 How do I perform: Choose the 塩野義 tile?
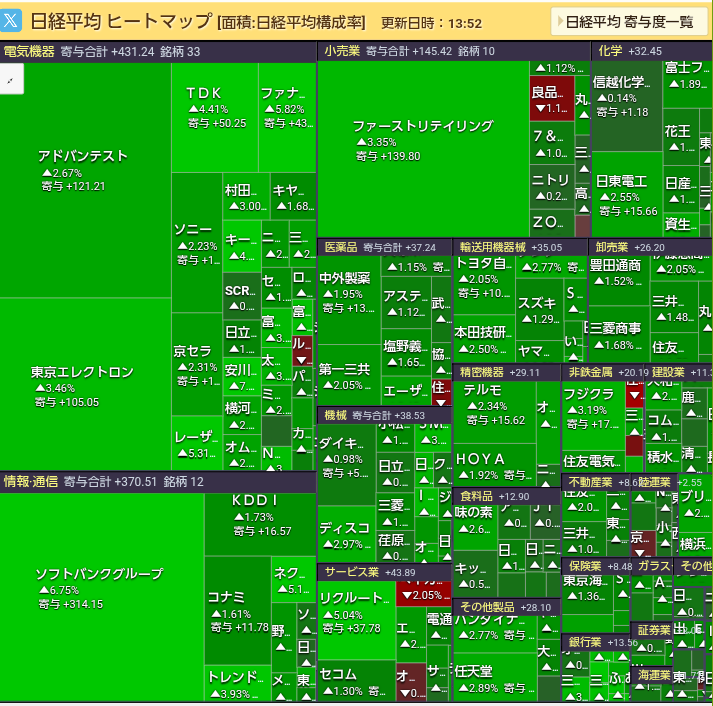406,352
